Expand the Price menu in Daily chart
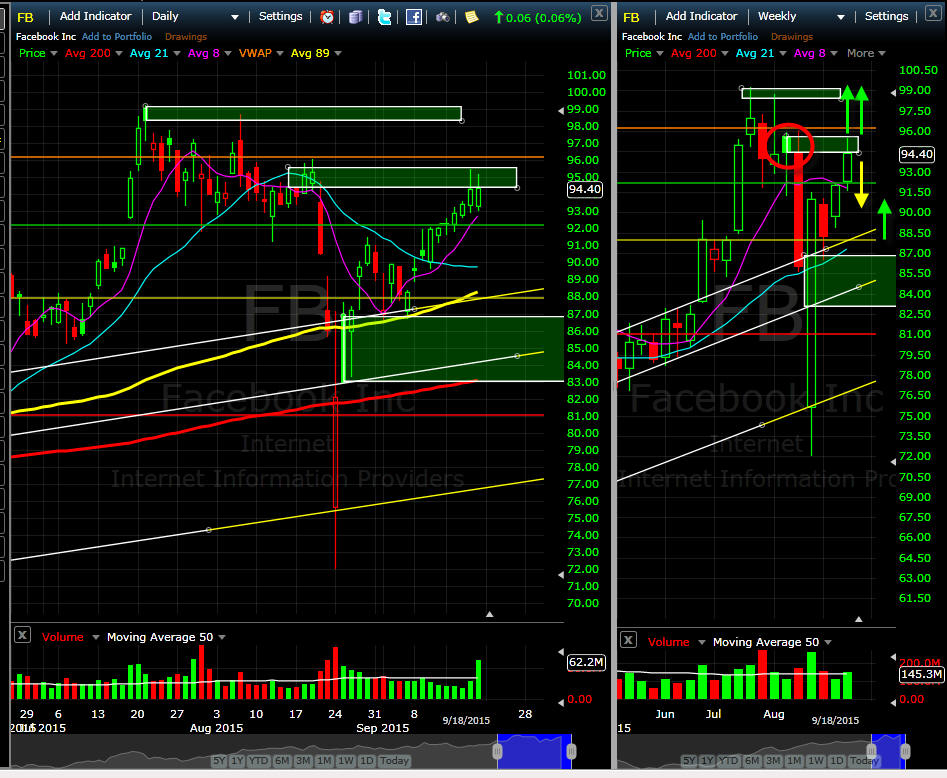 click(x=54, y=54)
